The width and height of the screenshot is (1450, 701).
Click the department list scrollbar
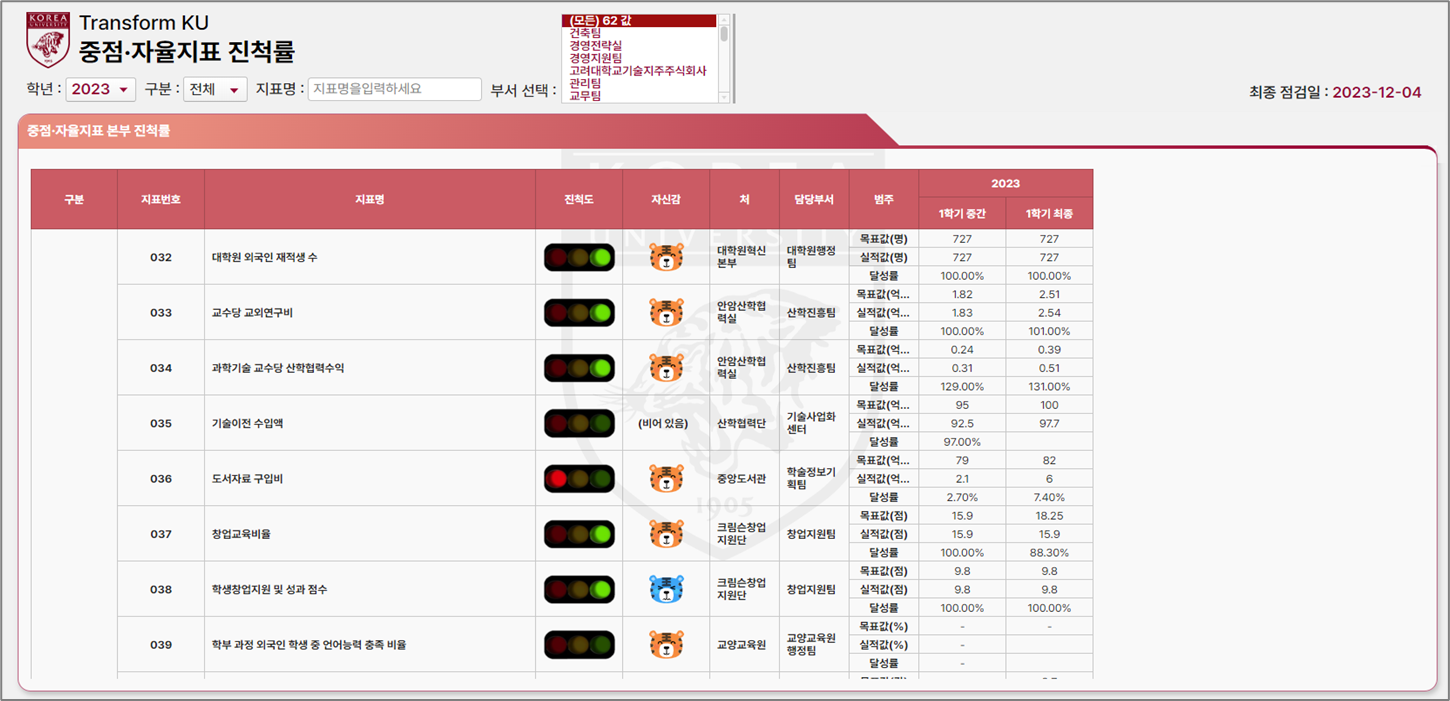[725, 58]
